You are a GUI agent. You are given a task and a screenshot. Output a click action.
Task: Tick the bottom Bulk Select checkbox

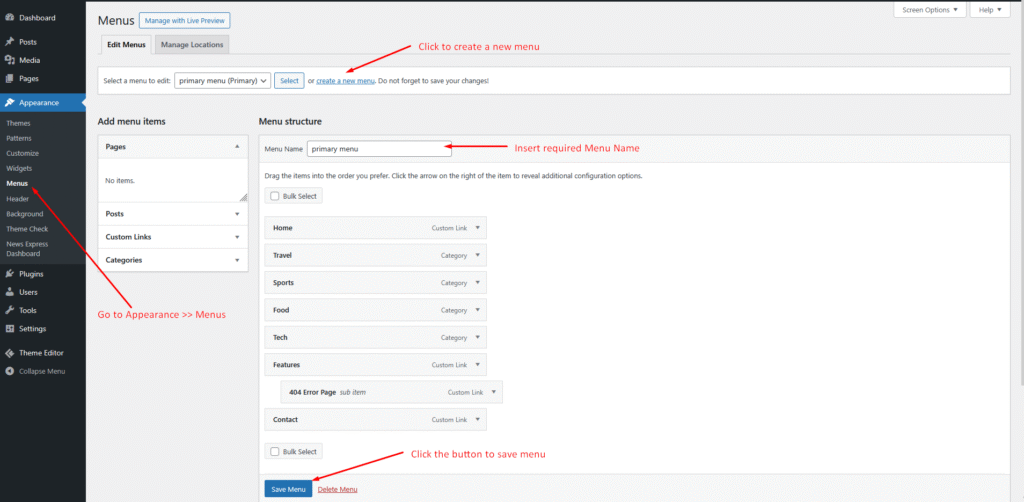point(275,452)
